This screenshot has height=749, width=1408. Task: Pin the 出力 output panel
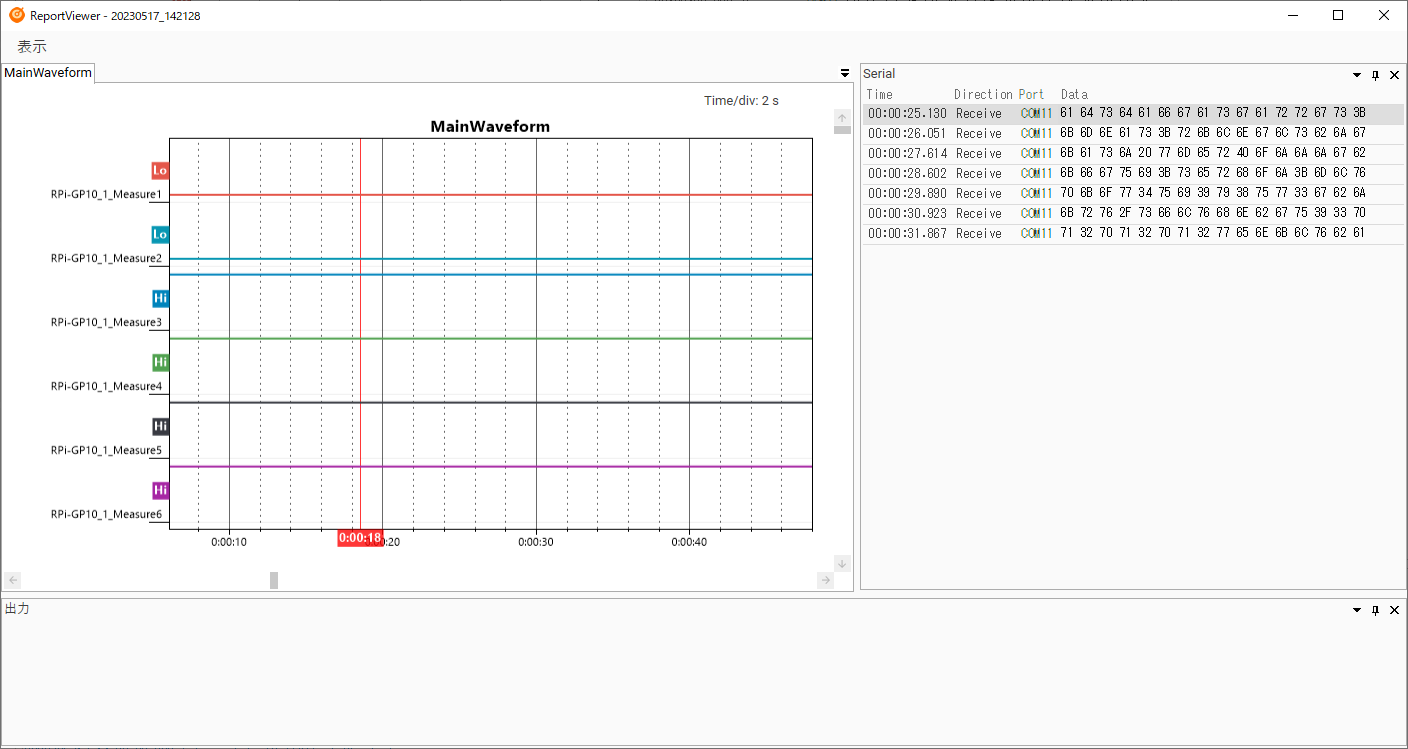pos(1376,610)
